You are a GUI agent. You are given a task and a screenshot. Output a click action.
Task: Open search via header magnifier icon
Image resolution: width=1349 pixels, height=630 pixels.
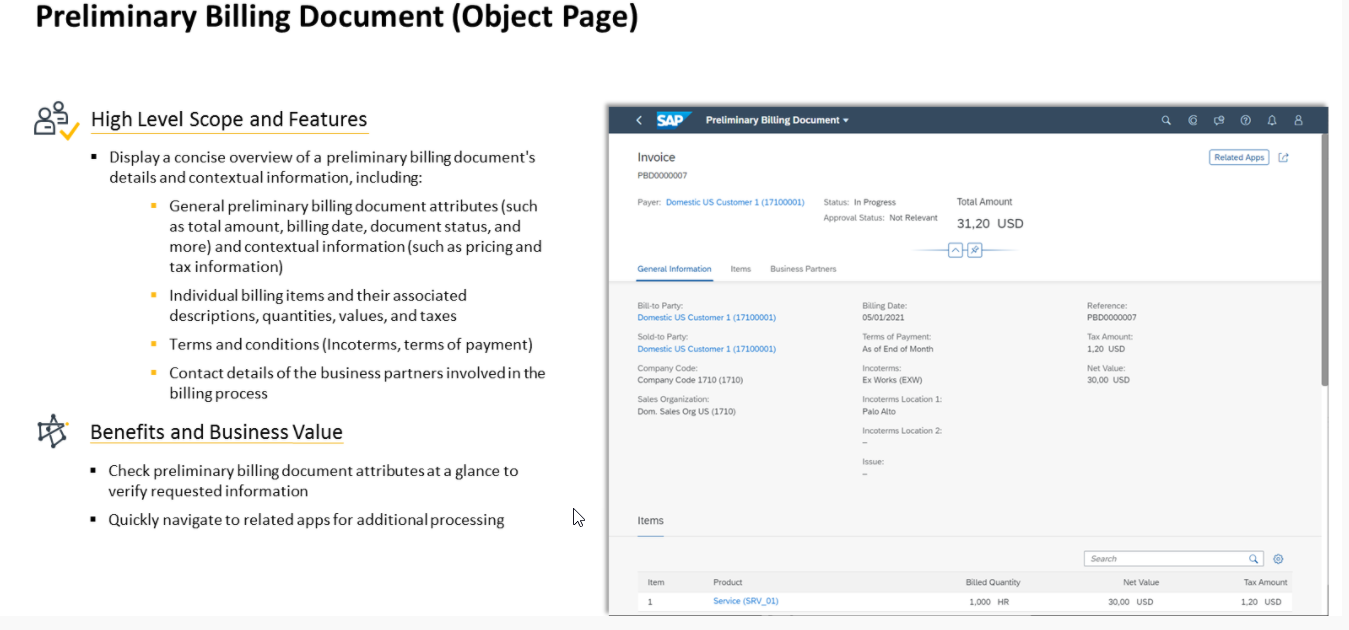(x=1165, y=120)
